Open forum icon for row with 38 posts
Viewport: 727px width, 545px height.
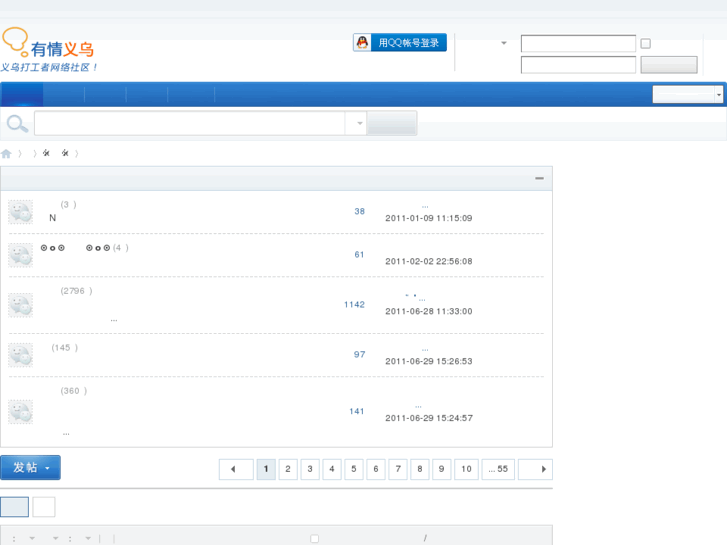click(x=20, y=212)
